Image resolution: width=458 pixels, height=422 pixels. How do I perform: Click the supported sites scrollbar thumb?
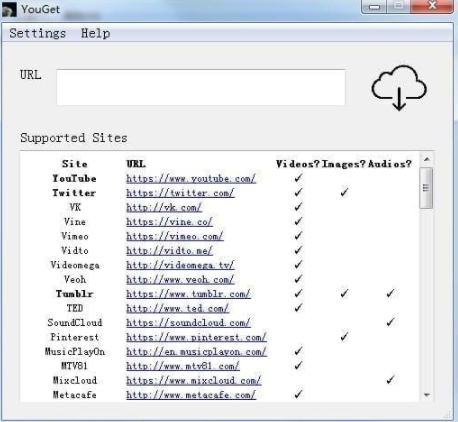(x=426, y=188)
